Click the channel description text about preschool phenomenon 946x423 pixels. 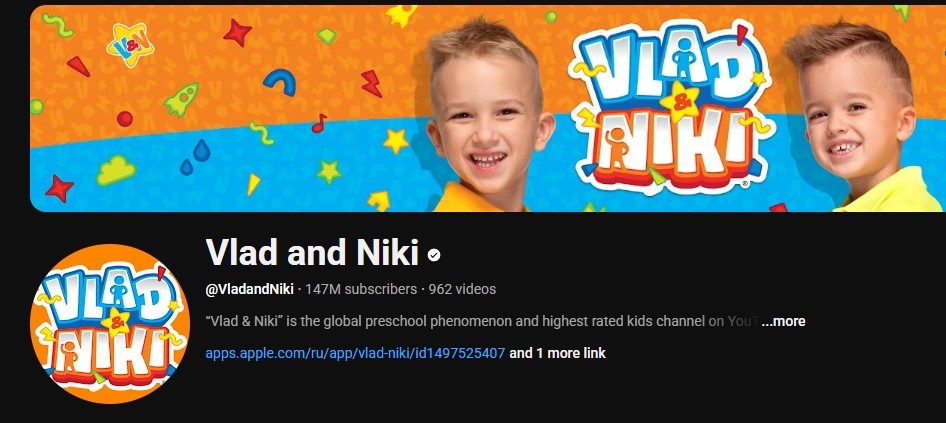click(481, 322)
